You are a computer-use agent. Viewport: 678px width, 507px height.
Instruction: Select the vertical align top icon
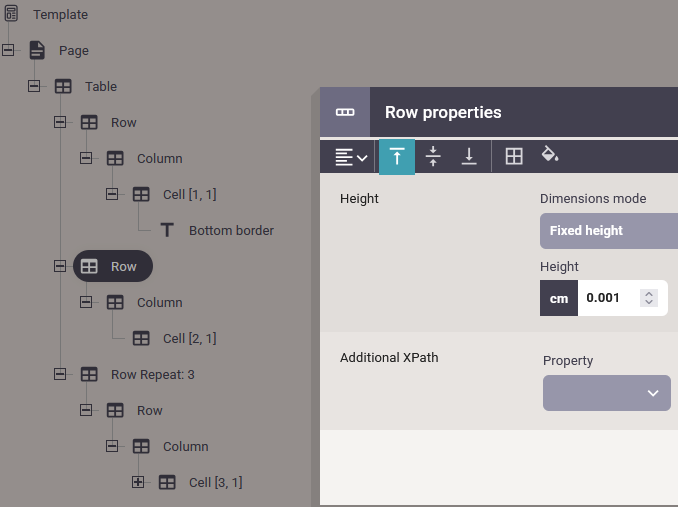tap(397, 157)
